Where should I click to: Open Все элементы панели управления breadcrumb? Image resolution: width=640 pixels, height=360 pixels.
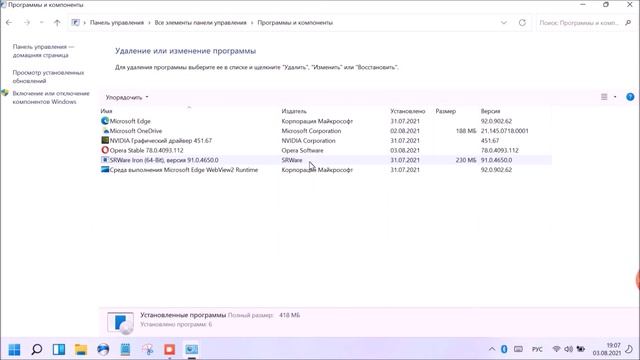point(200,22)
